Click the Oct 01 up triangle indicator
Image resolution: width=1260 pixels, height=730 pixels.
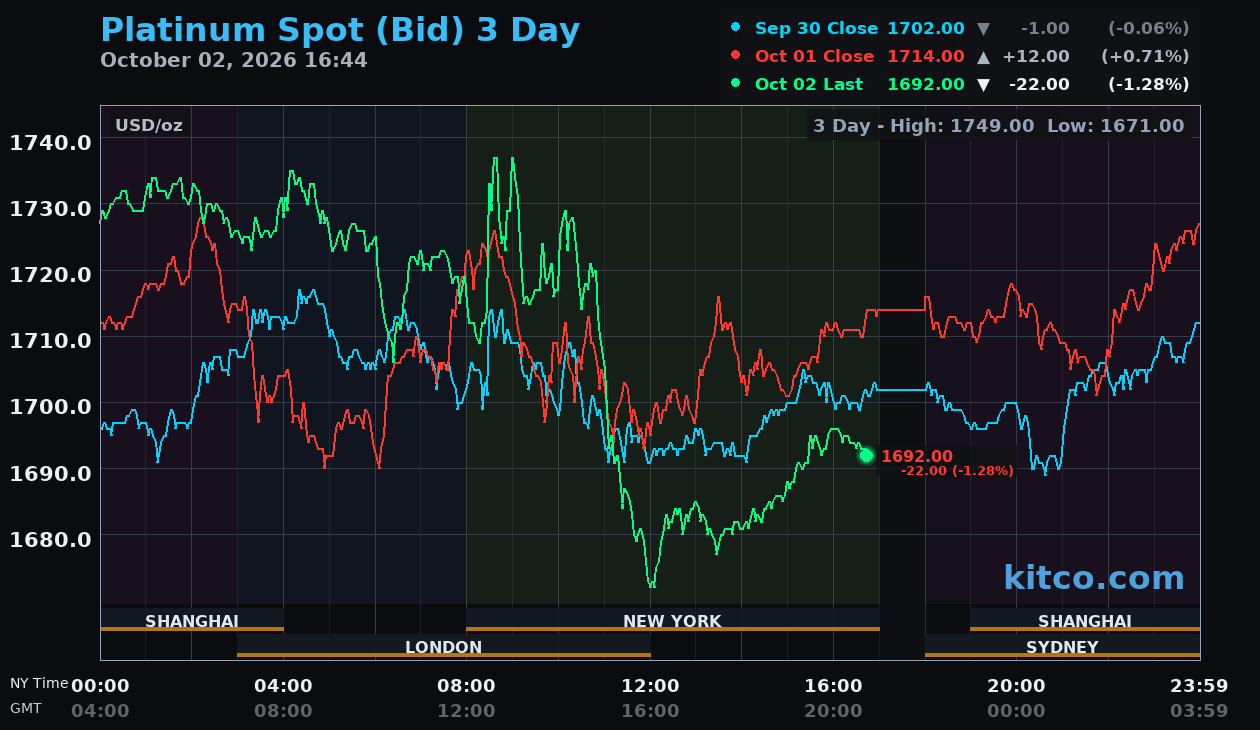click(983, 57)
